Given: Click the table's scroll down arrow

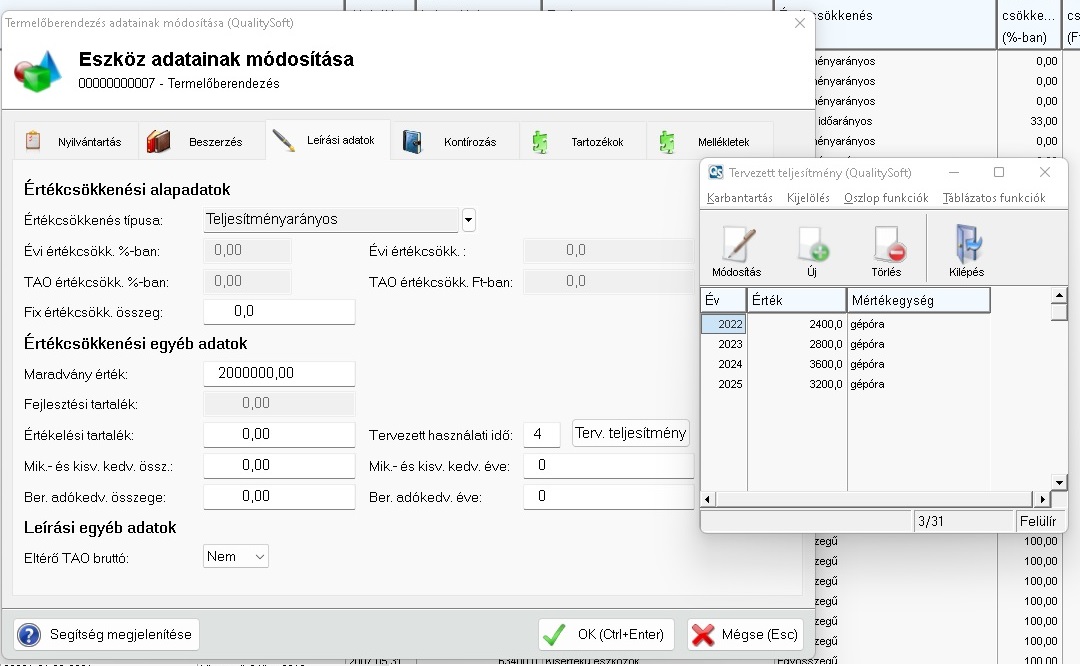Looking at the screenshot, I should click(x=1059, y=482).
